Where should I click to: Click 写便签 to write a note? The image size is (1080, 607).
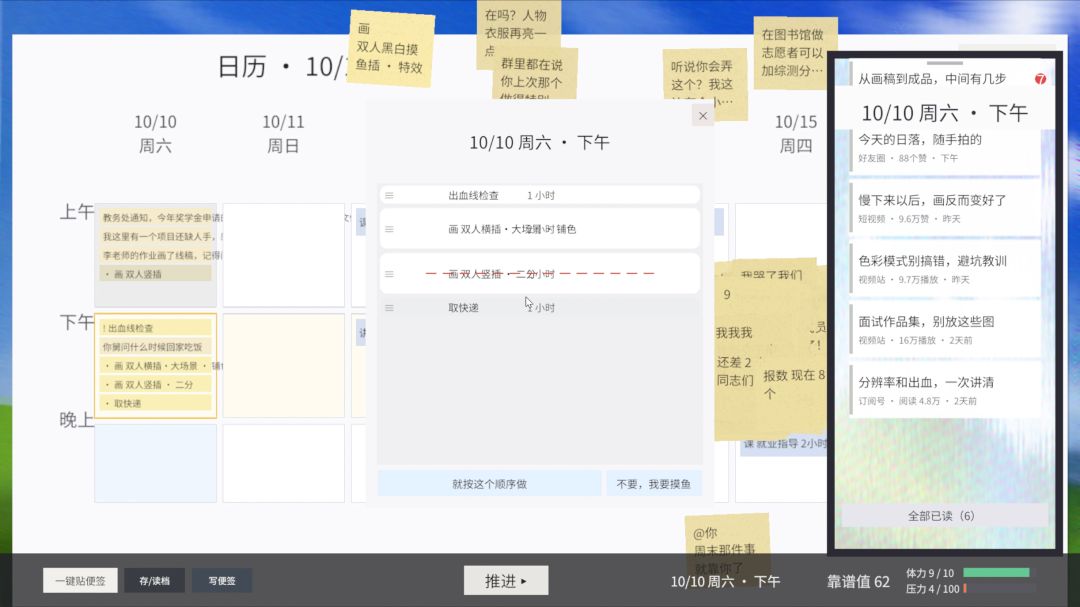[222, 581]
